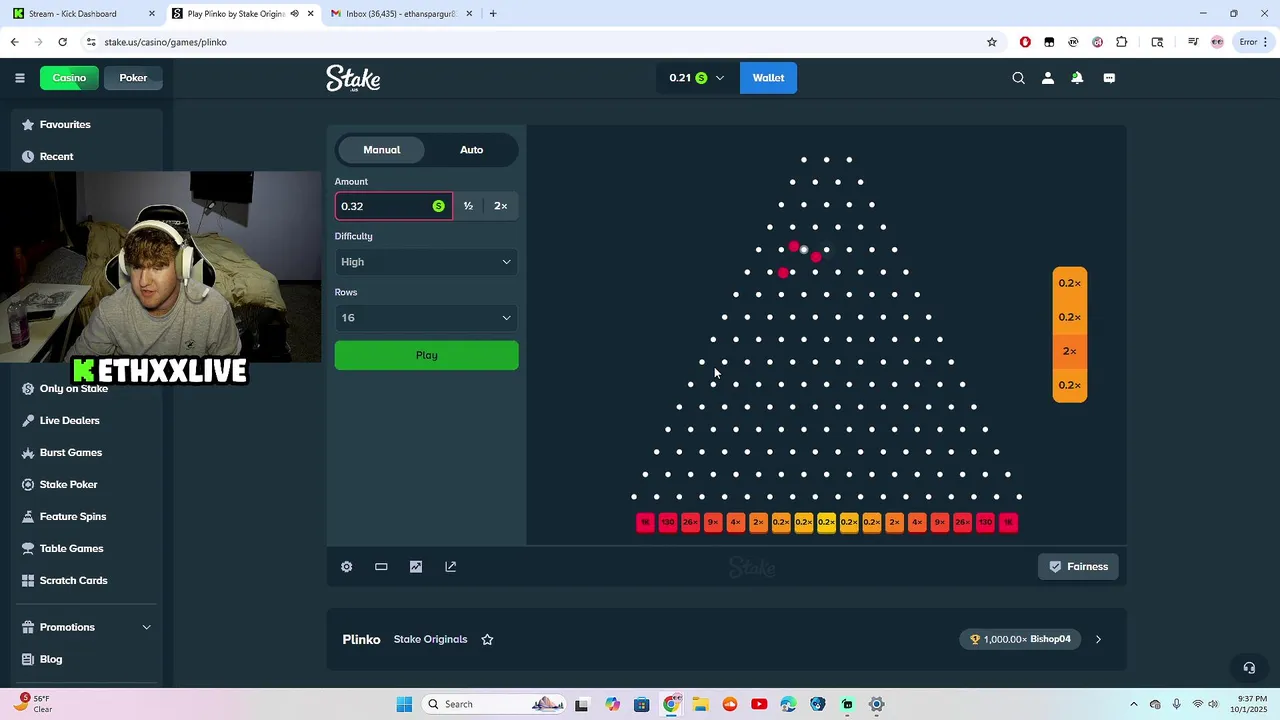Reload the page
Viewport: 1280px width, 720px height.
(x=62, y=42)
